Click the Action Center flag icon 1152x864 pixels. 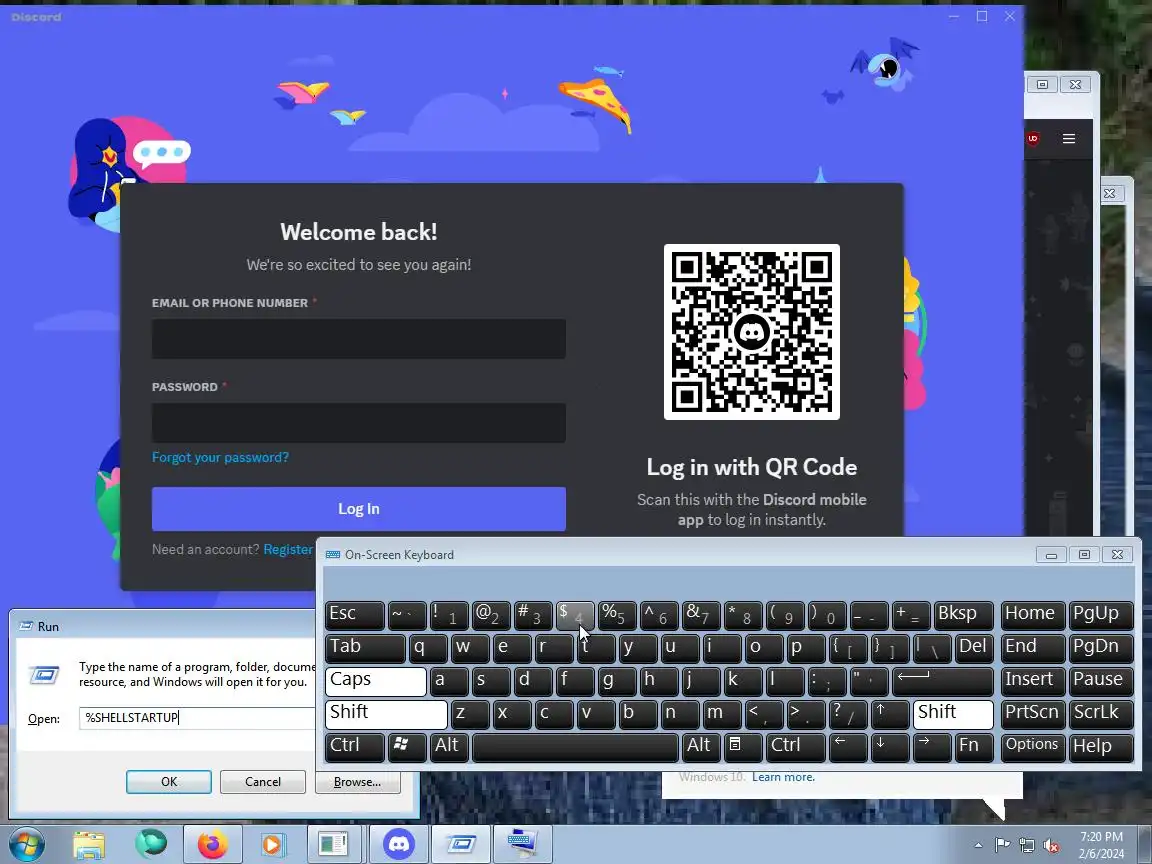click(x=1002, y=846)
